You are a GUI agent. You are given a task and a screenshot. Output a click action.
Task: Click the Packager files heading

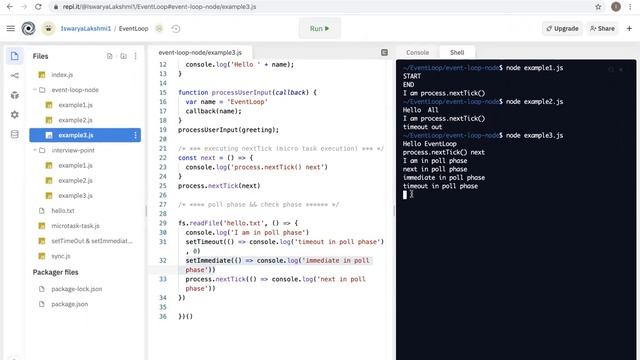[x=56, y=272]
